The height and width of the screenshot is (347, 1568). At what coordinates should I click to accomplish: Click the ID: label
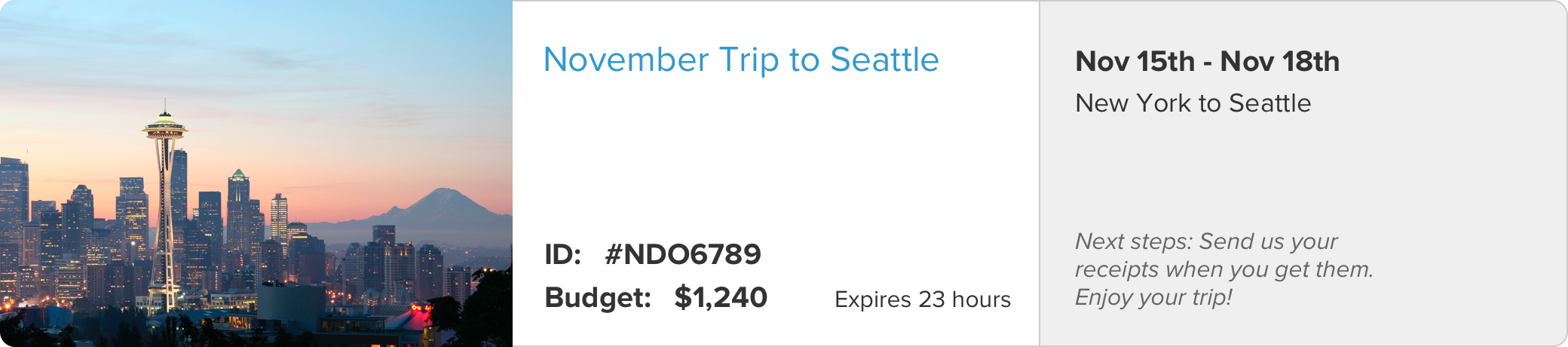(563, 254)
